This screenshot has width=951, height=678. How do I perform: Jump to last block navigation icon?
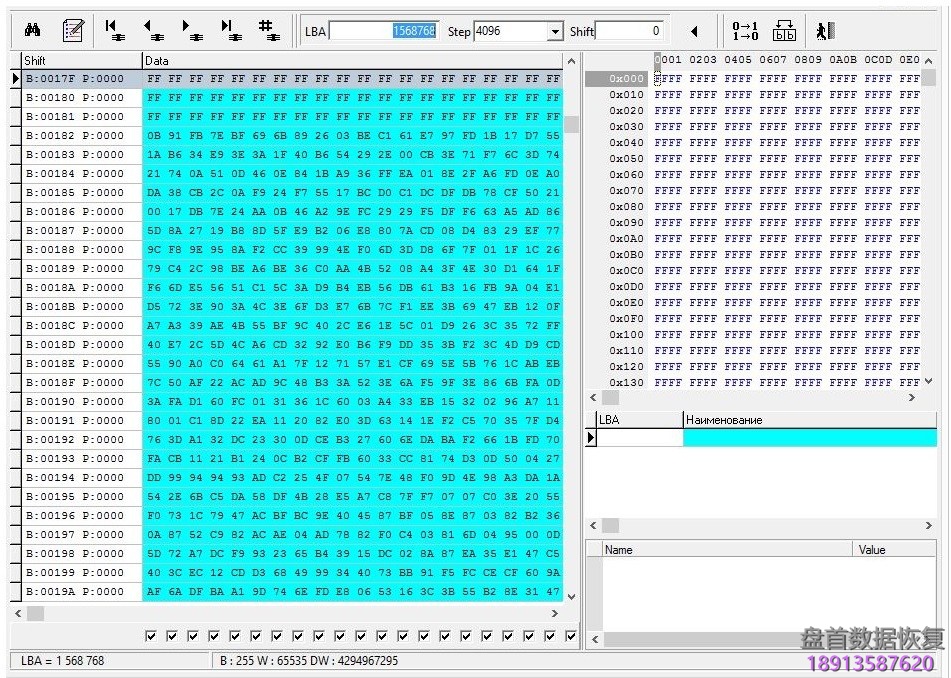coord(229,30)
